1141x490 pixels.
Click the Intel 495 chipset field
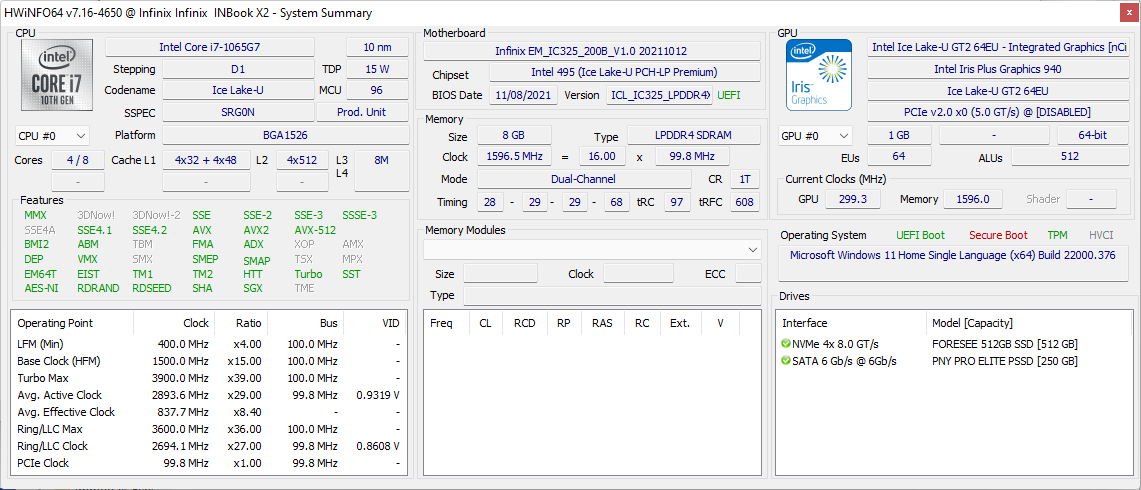624,72
